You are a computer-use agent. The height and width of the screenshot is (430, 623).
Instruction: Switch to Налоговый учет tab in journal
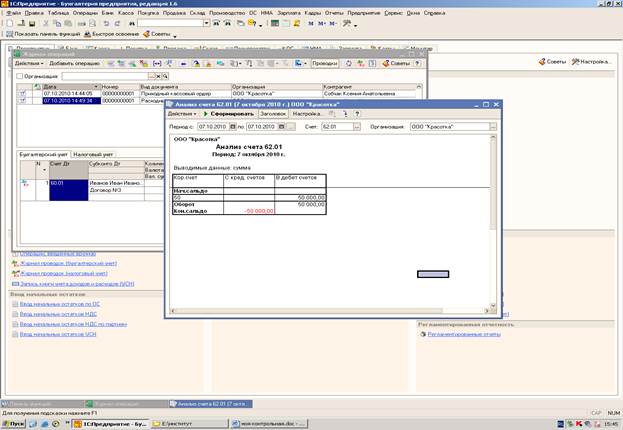pyautogui.click(x=93, y=154)
